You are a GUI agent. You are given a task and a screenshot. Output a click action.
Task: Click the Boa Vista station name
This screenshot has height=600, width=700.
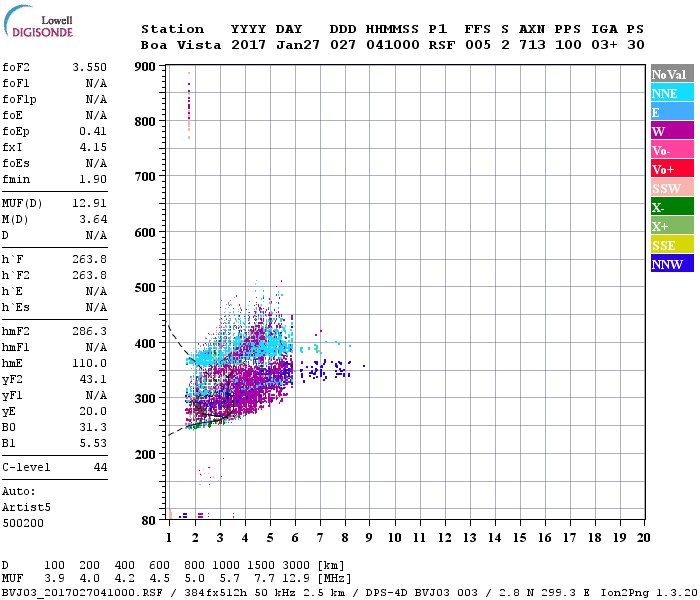point(181,45)
